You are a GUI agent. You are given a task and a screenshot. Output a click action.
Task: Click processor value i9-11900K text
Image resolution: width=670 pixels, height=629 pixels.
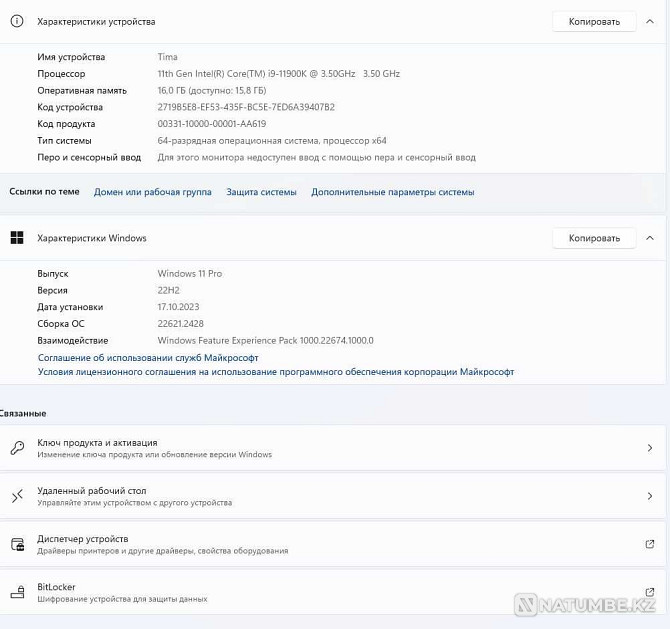coord(278,73)
